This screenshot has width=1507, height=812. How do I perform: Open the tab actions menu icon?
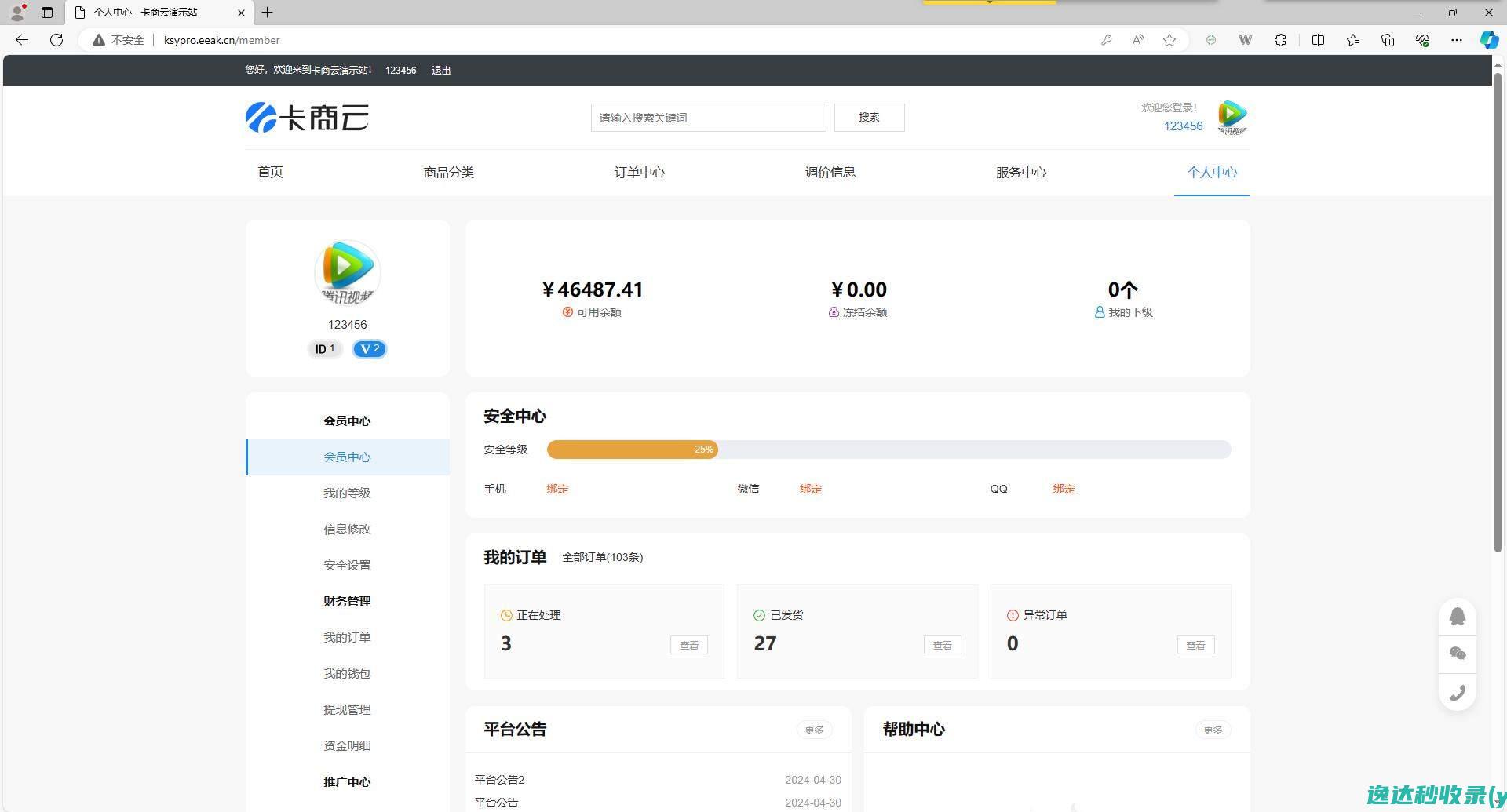click(47, 13)
